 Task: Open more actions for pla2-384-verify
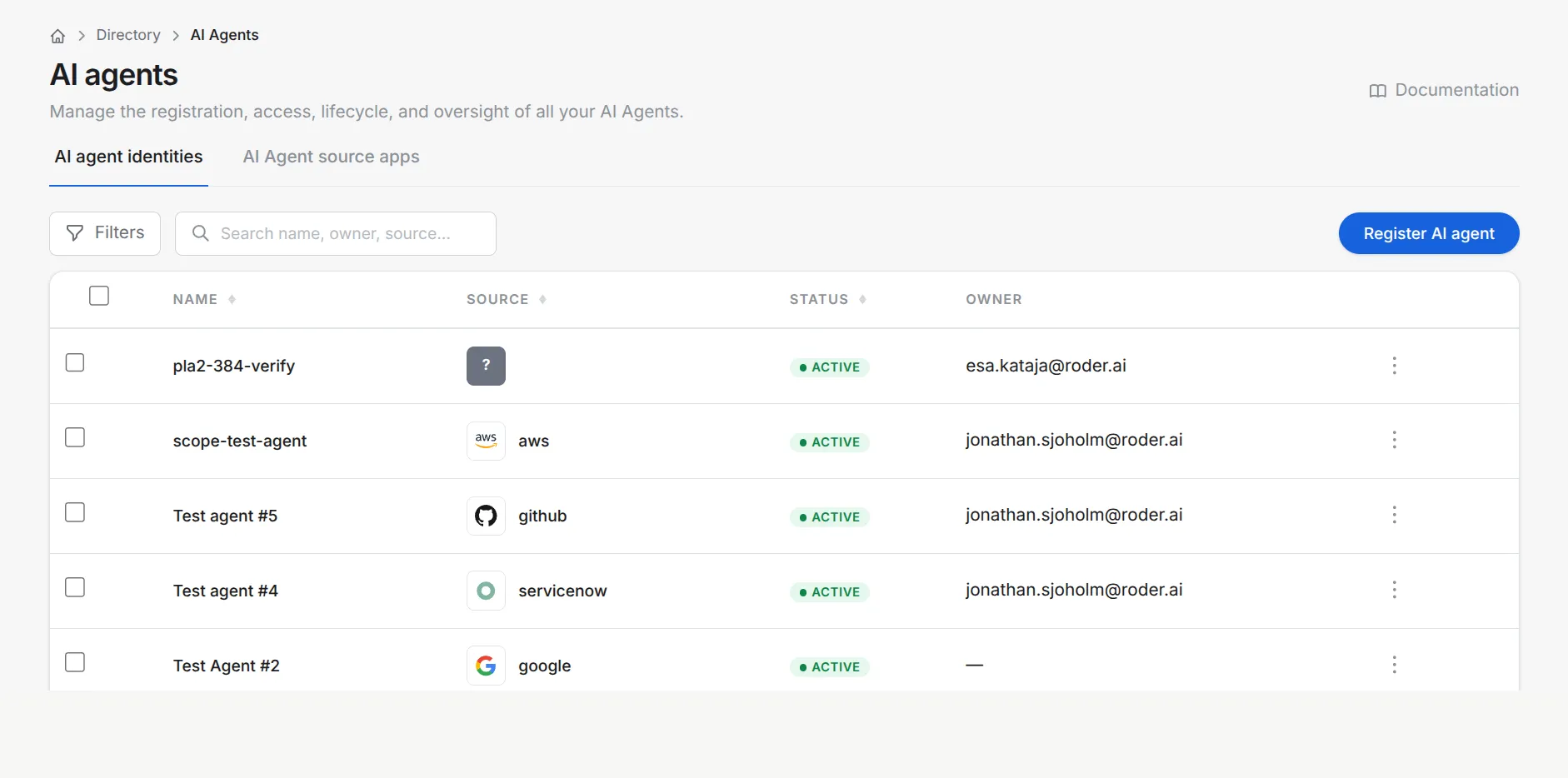point(1394,366)
